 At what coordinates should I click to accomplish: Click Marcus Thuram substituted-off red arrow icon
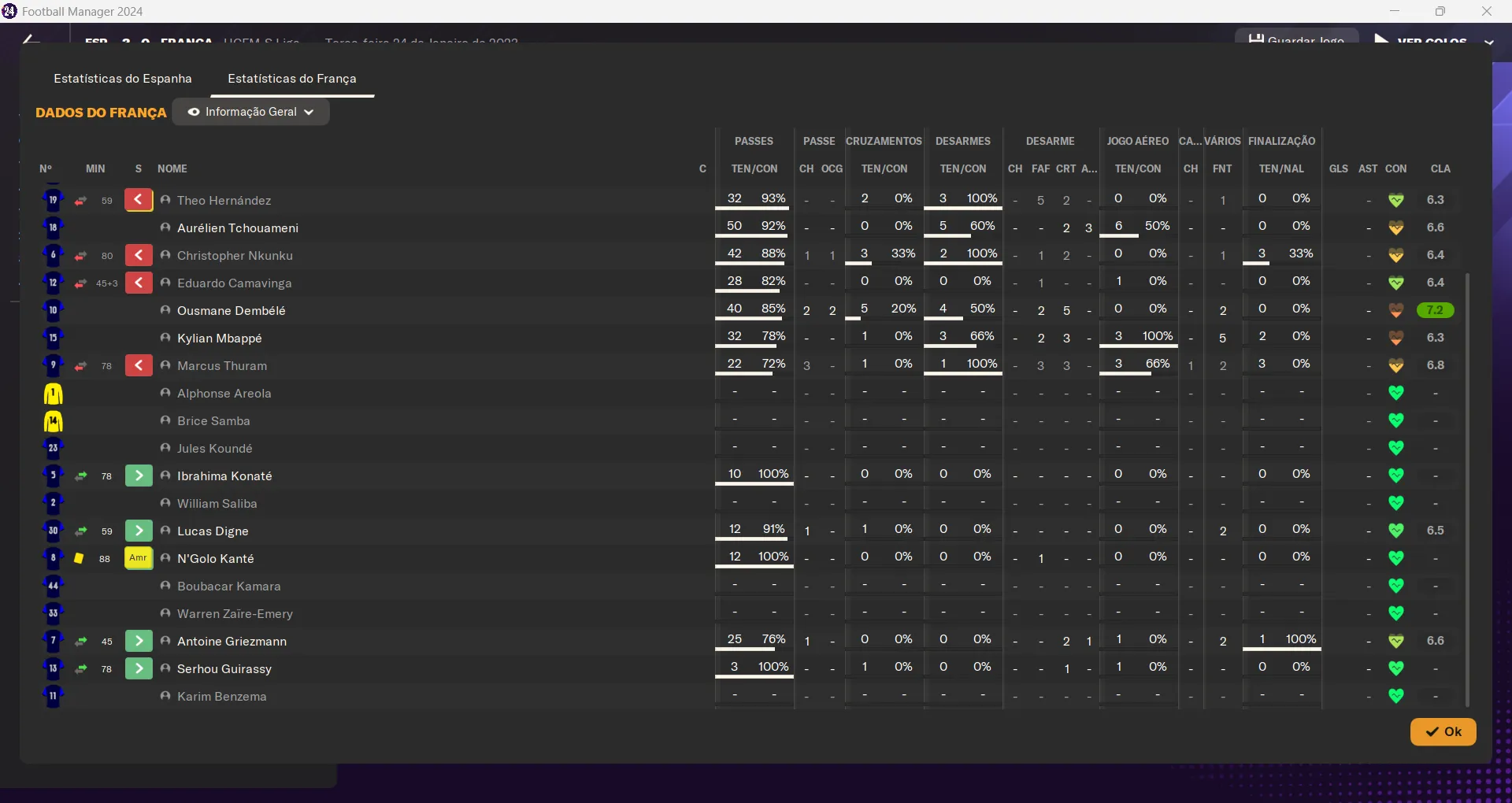click(x=139, y=365)
